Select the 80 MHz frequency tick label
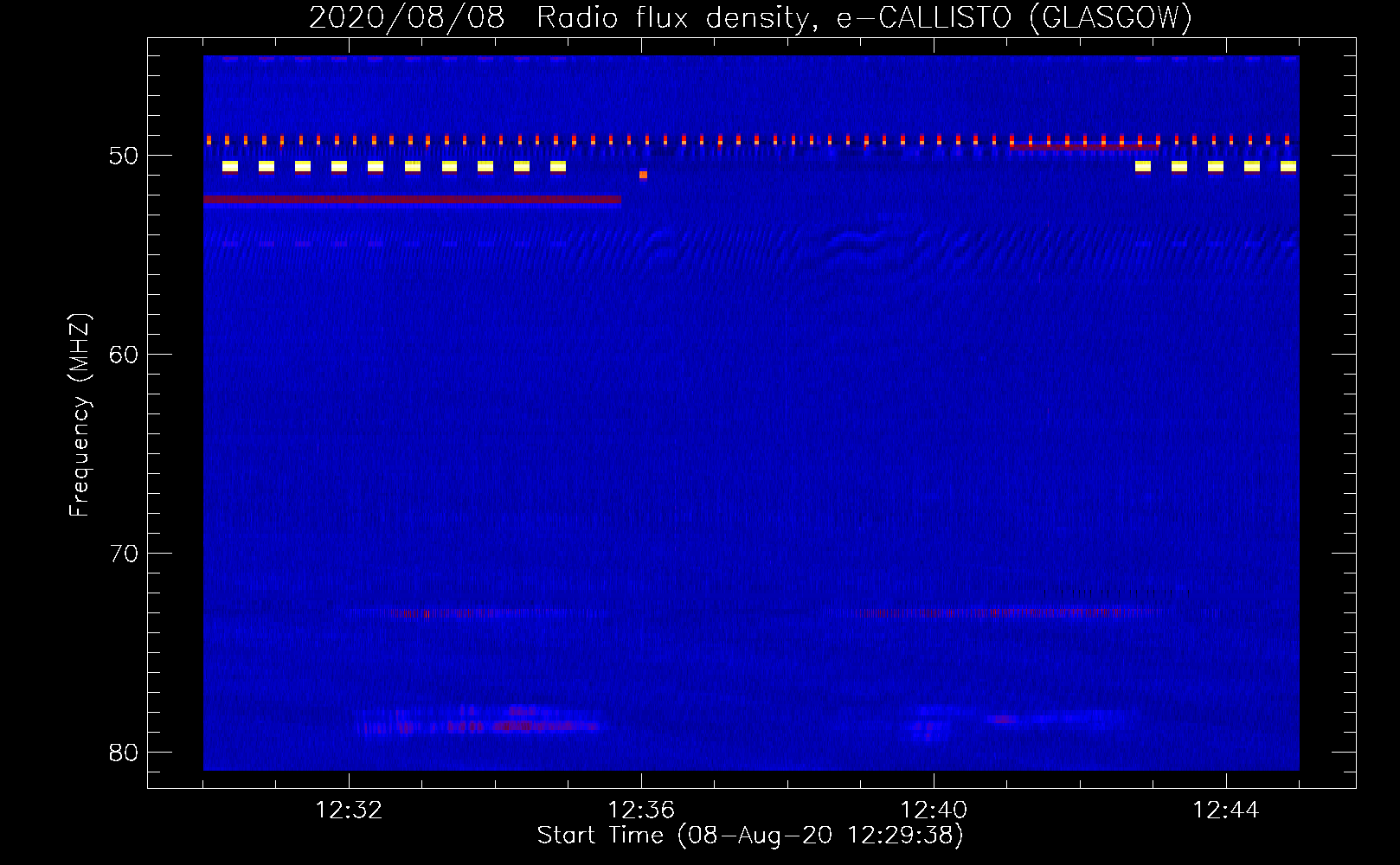 (x=124, y=753)
